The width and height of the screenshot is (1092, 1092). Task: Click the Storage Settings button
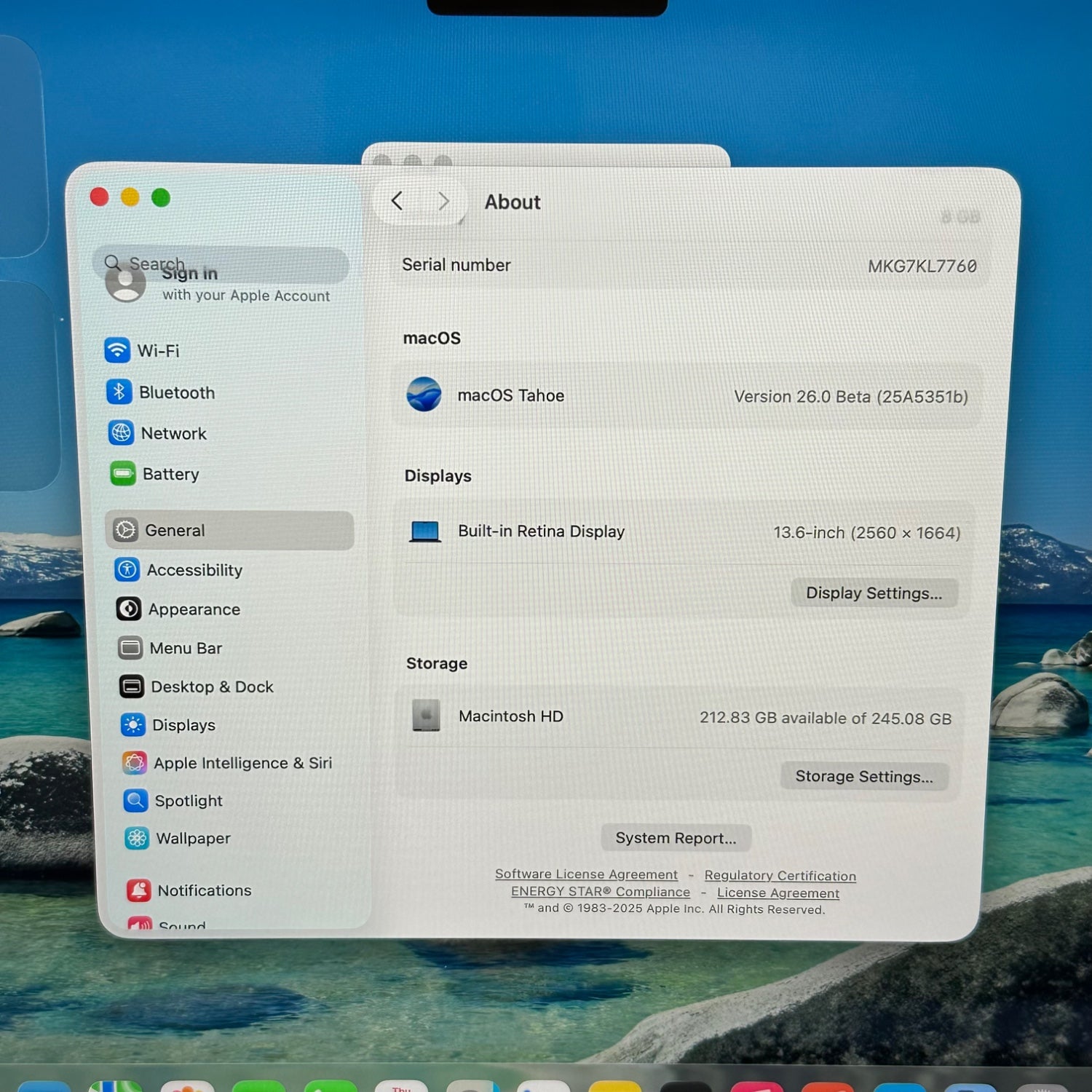[863, 776]
